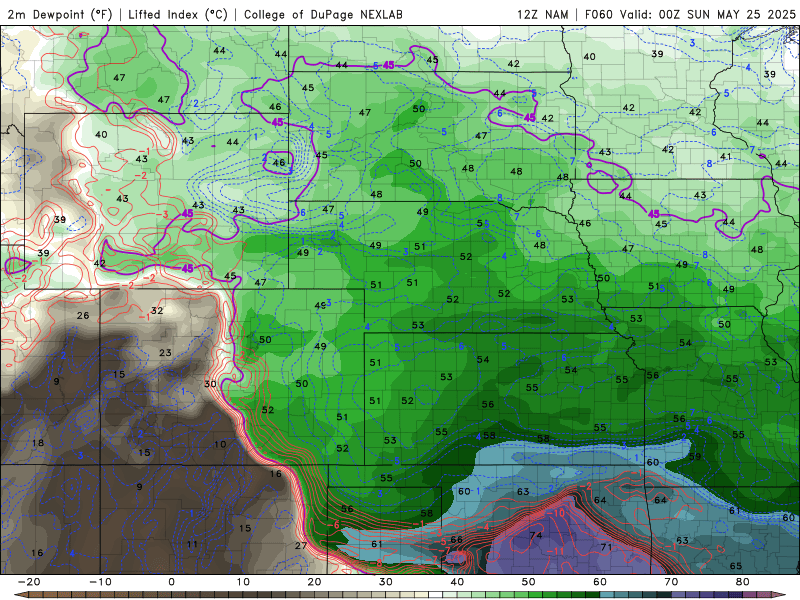
Task: Click the 26 dewpoint value on the map
Action: click(x=83, y=315)
